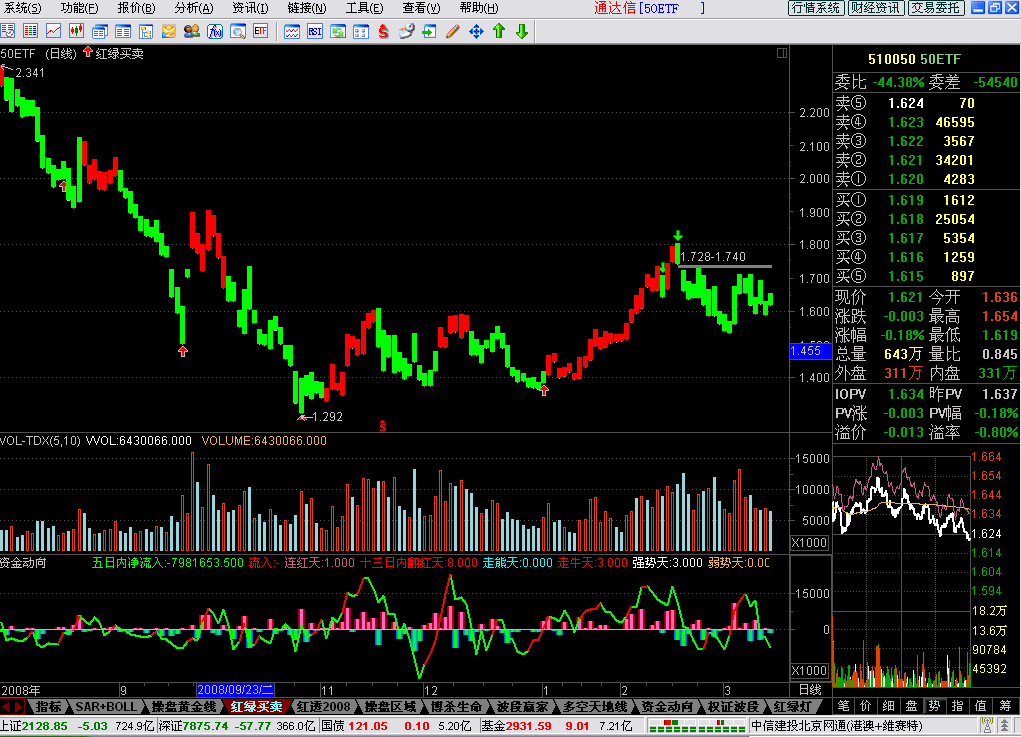Select the SAR+BOLL tab
The height and width of the screenshot is (737, 1021).
(106, 706)
